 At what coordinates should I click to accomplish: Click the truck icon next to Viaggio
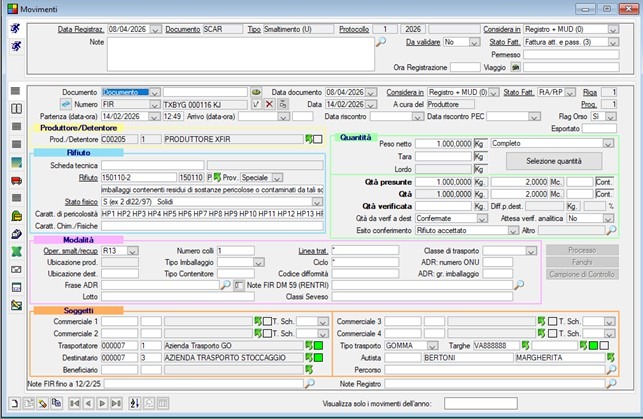point(517,68)
